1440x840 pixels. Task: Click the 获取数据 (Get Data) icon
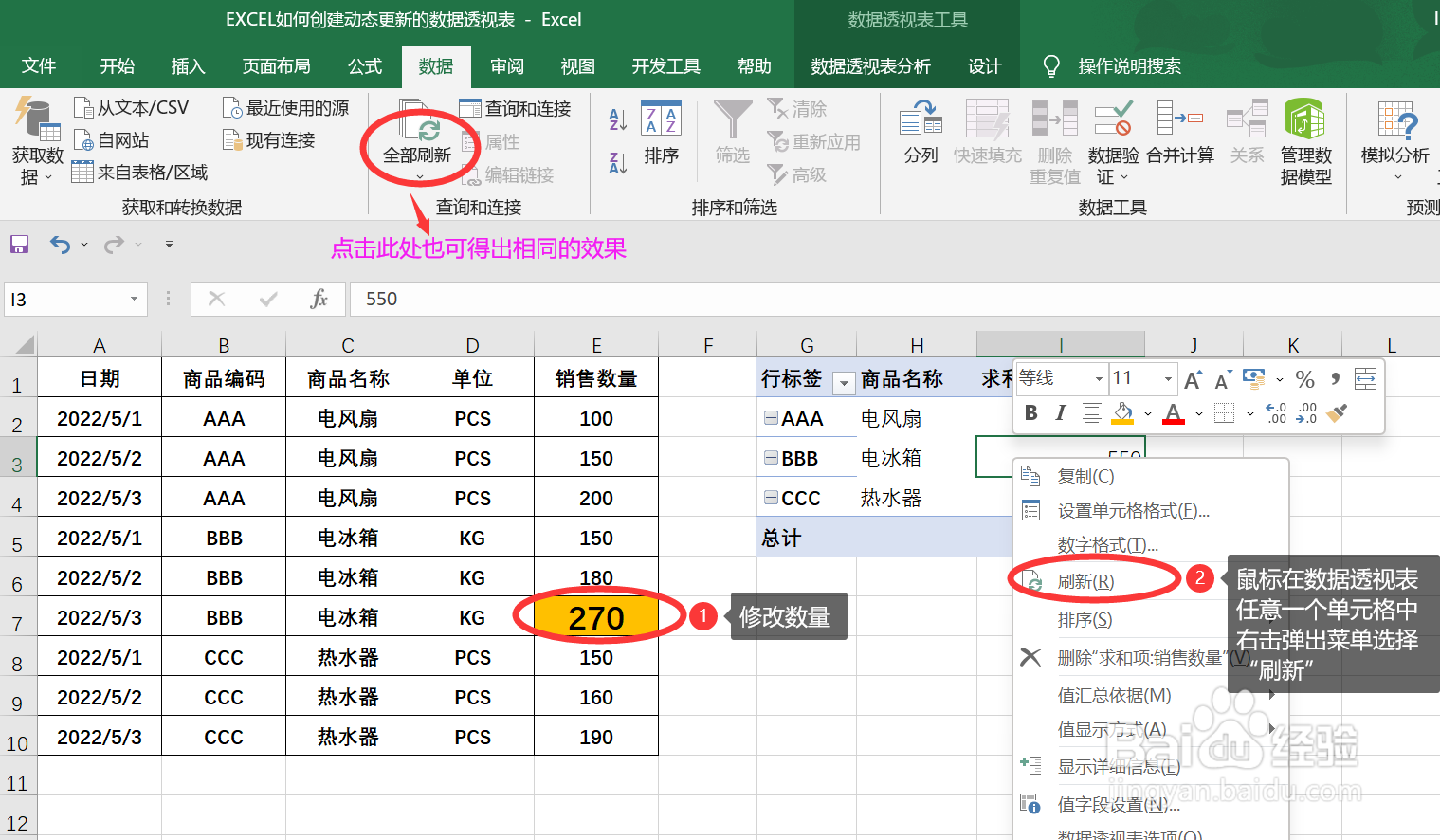[x=36, y=119]
